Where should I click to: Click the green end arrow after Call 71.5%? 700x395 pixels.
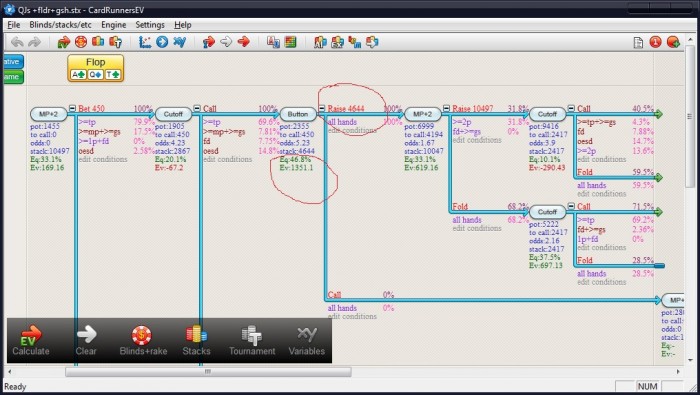(658, 212)
